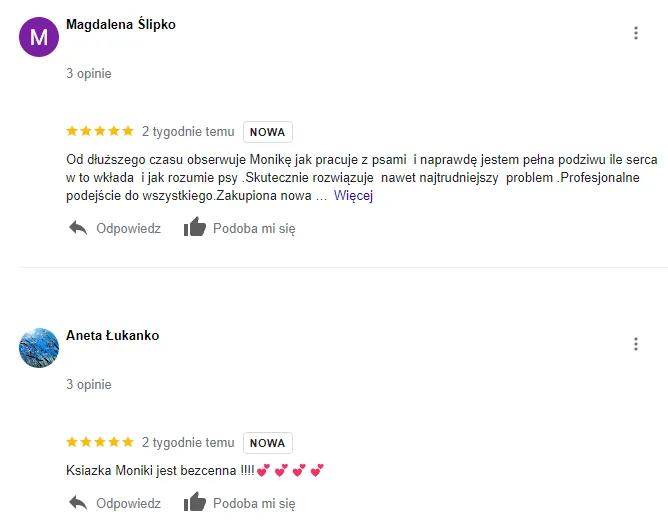Click Odpowiedz under Aneta's review
Screen dimensions: 668x527
click(x=128, y=503)
